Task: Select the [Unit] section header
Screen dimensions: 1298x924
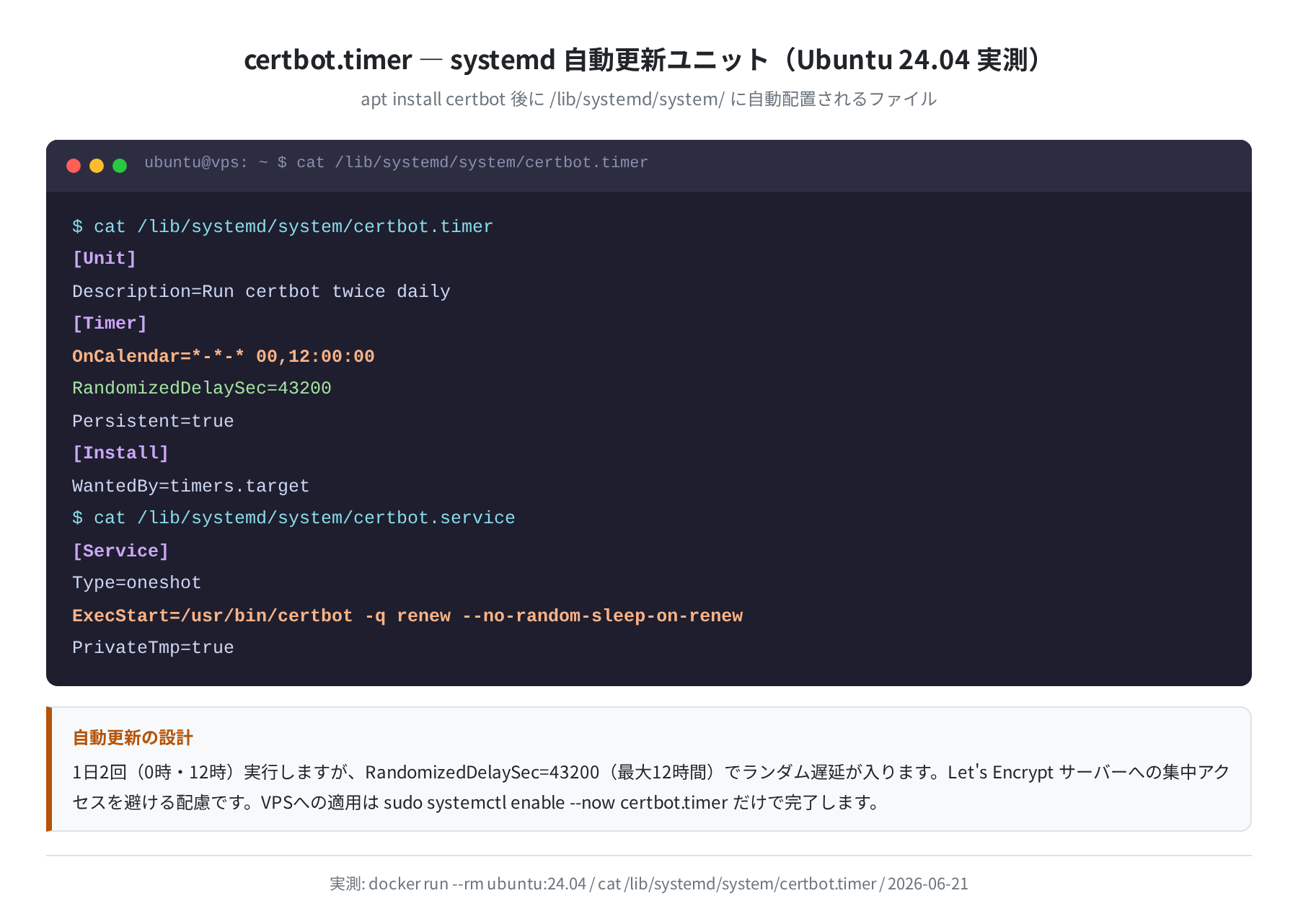Action: [105, 259]
